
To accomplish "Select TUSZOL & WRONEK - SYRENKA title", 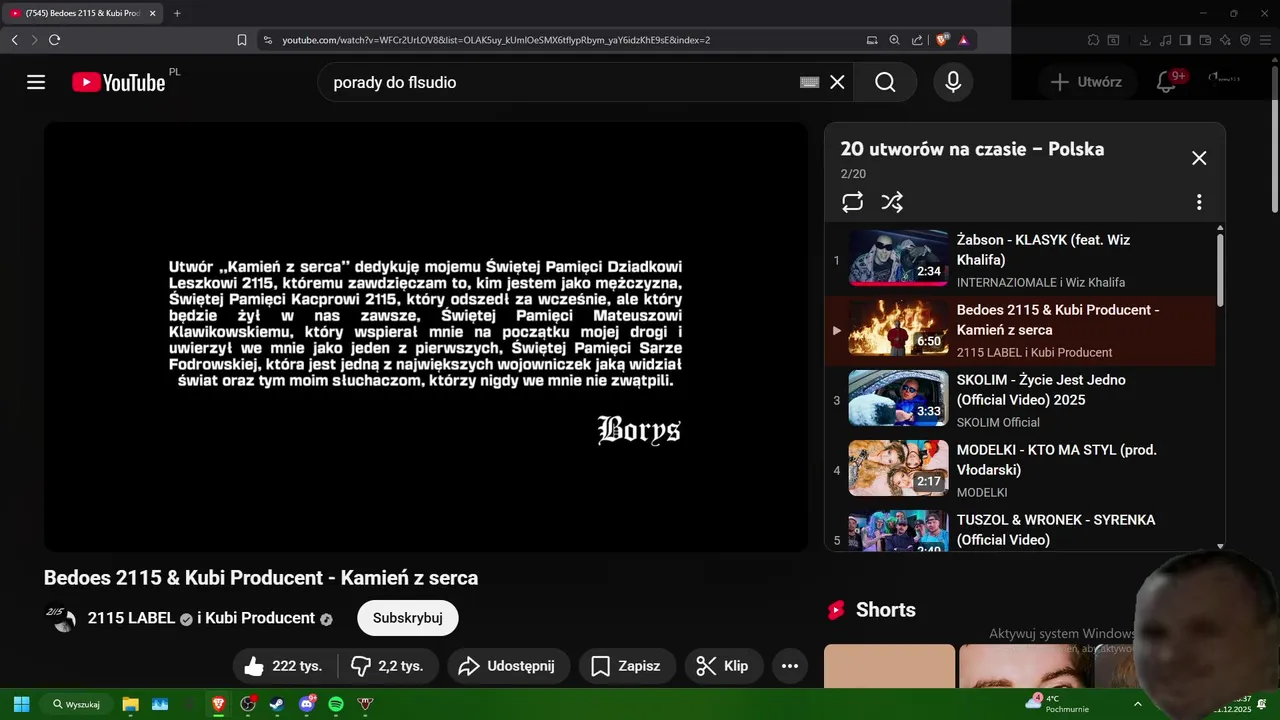I will coord(1056,530).
